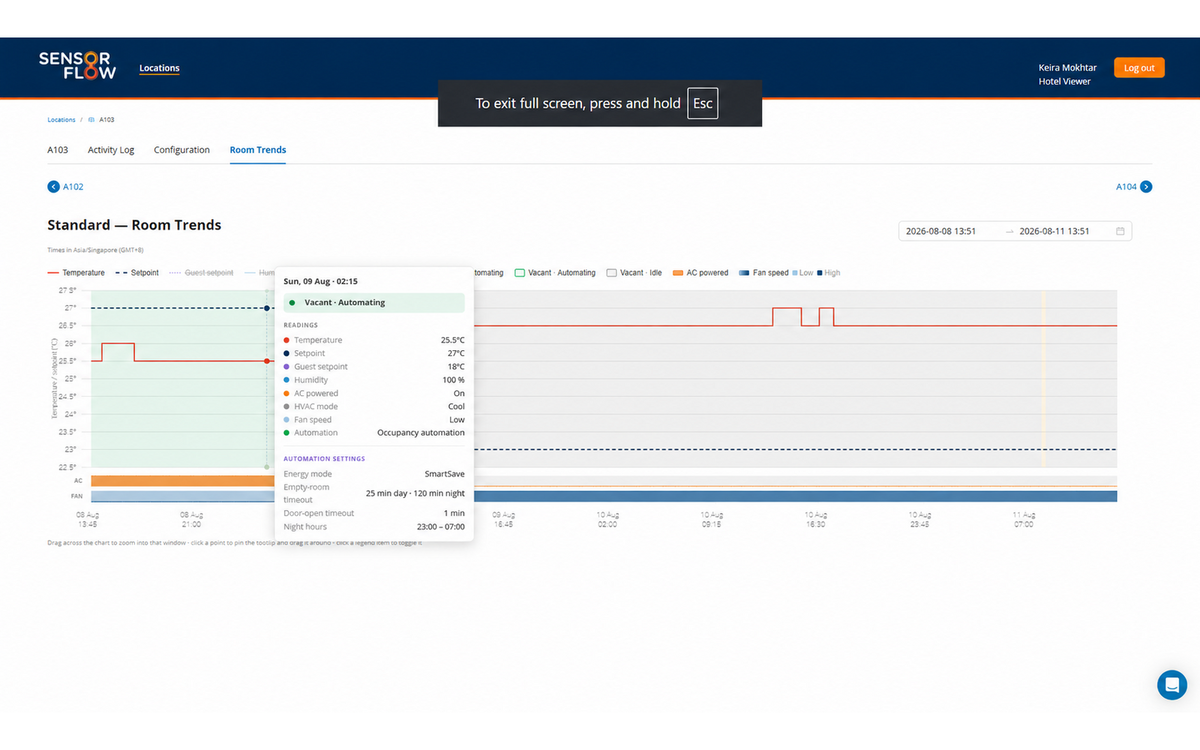Viewport: 1200px width, 750px height.
Task: Toggle Setpoint series in legend
Action: tap(137, 273)
